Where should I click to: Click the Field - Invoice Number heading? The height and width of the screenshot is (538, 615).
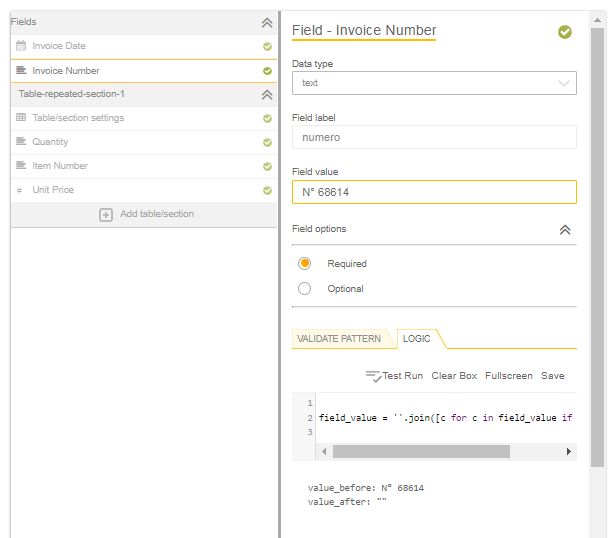(x=364, y=31)
